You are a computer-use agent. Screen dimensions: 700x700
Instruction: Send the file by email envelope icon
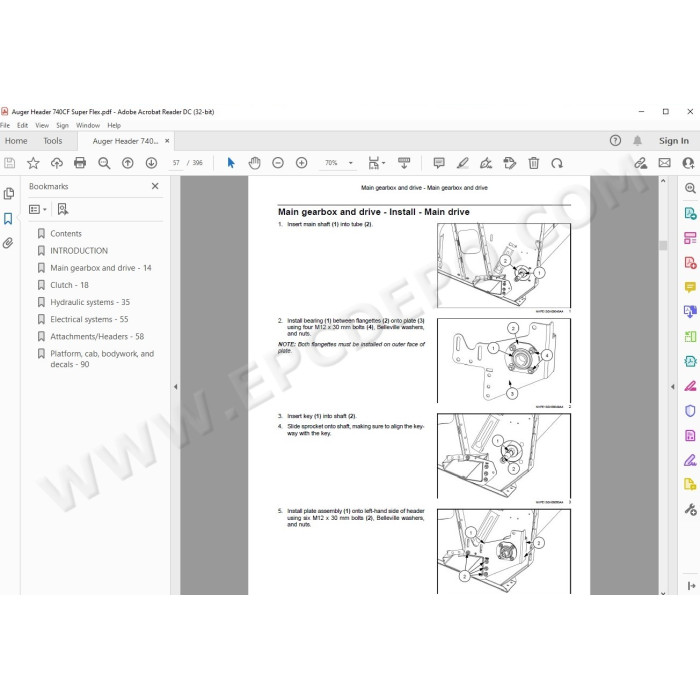pyautogui.click(x=664, y=163)
